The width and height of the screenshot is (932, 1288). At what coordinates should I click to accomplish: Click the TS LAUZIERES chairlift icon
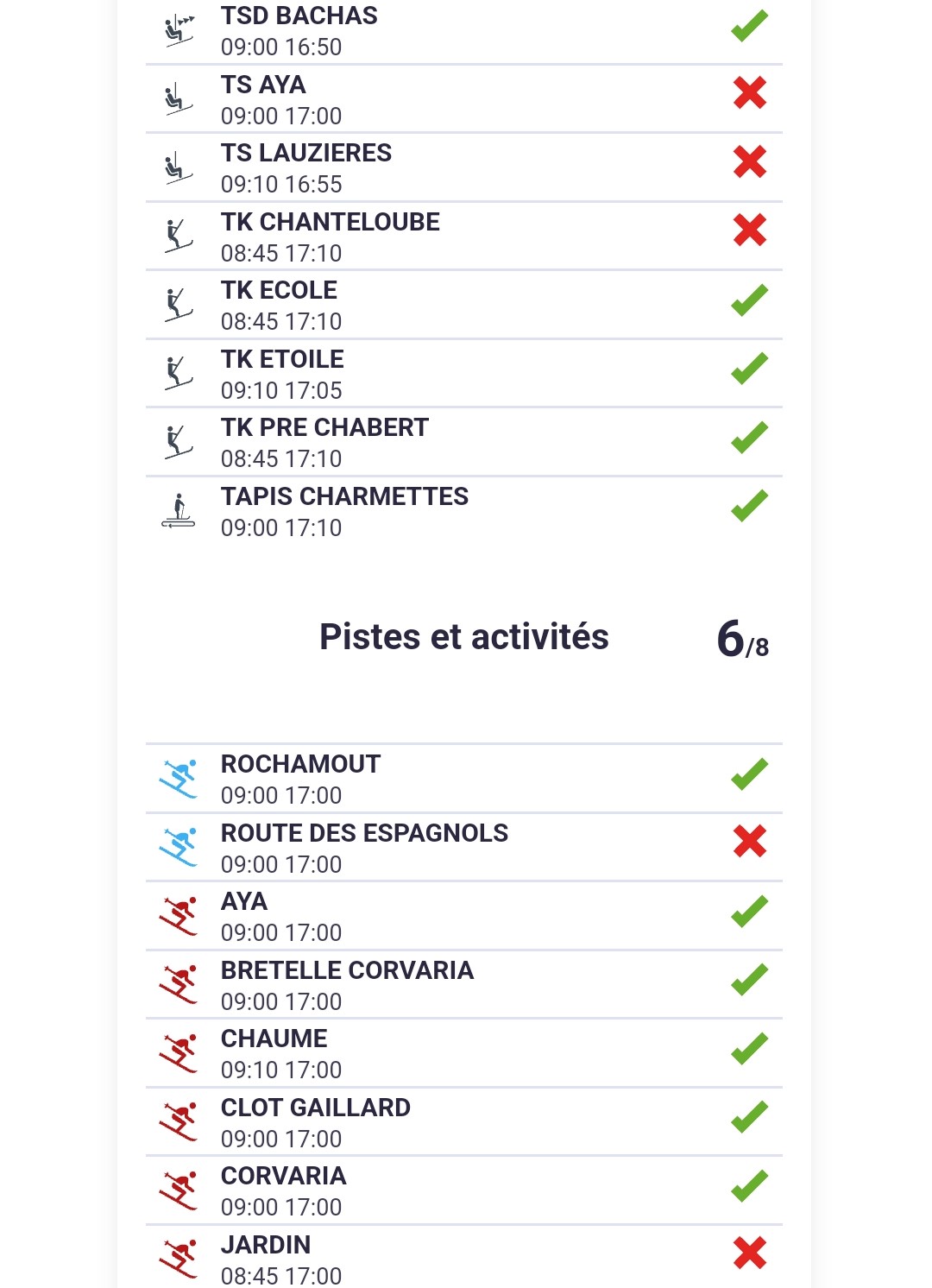(x=178, y=167)
